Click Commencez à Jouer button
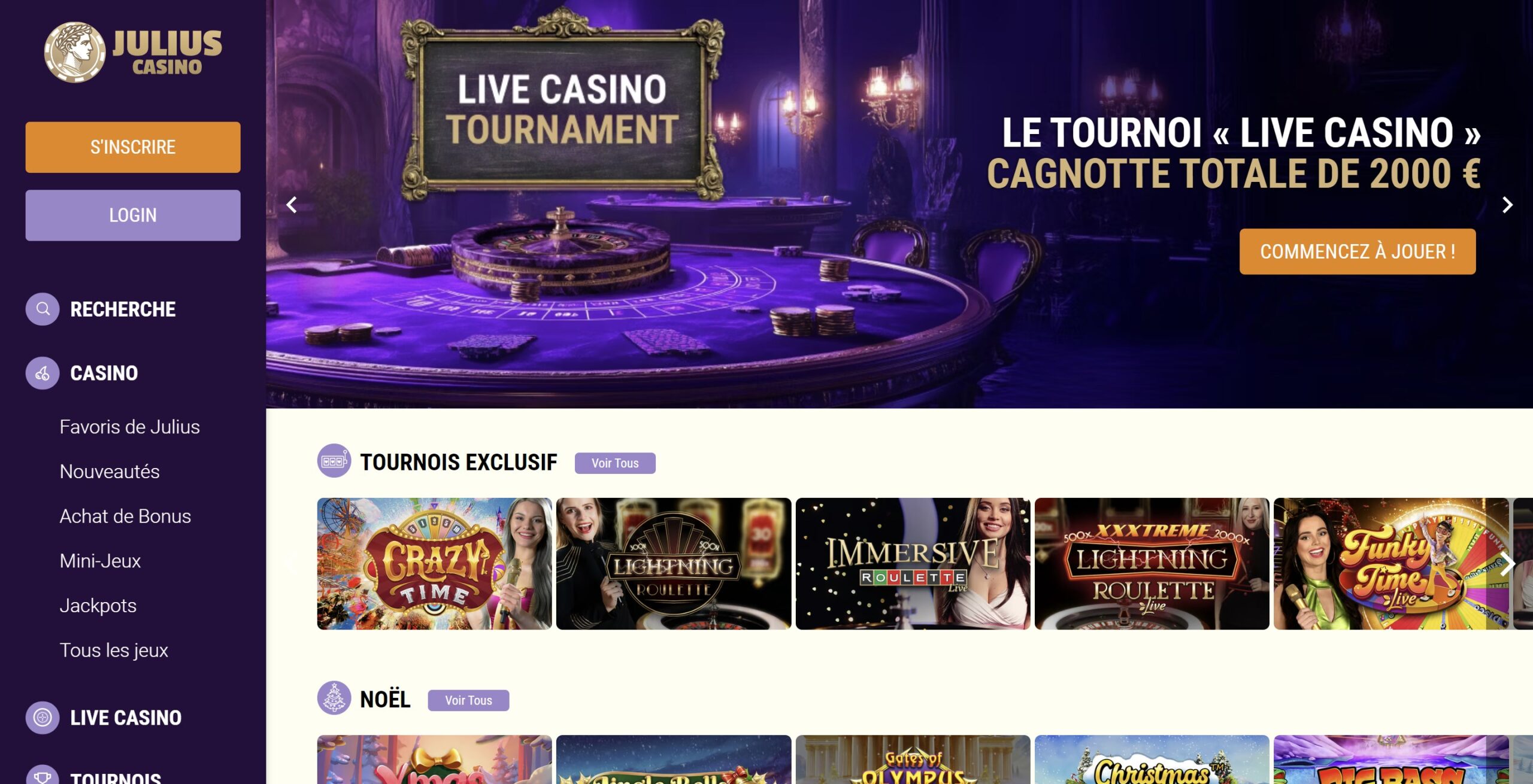The image size is (1533, 784). point(1358,251)
